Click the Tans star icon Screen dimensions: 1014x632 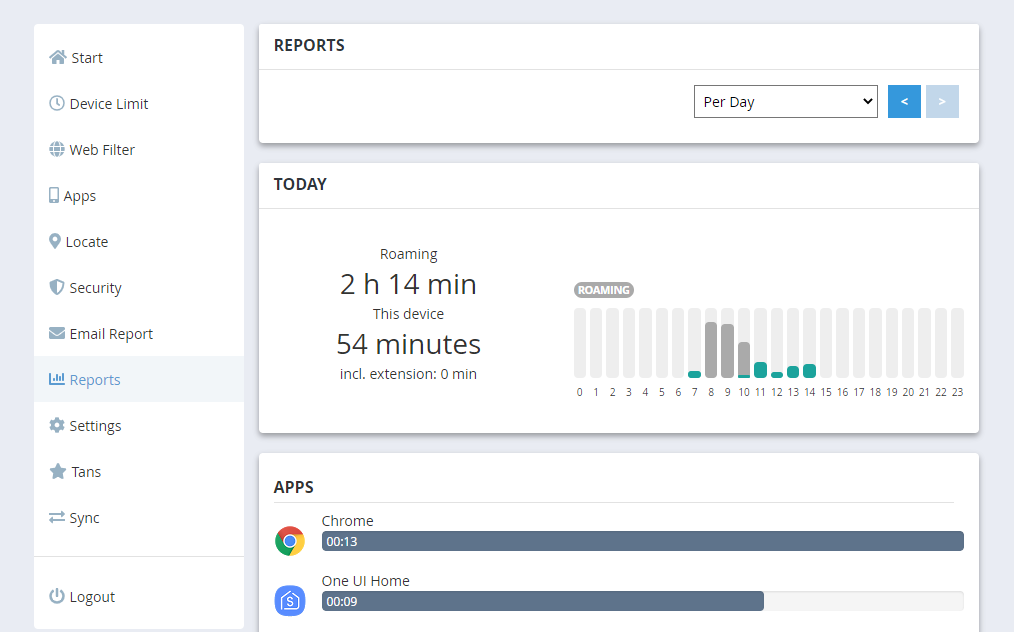pyautogui.click(x=58, y=471)
